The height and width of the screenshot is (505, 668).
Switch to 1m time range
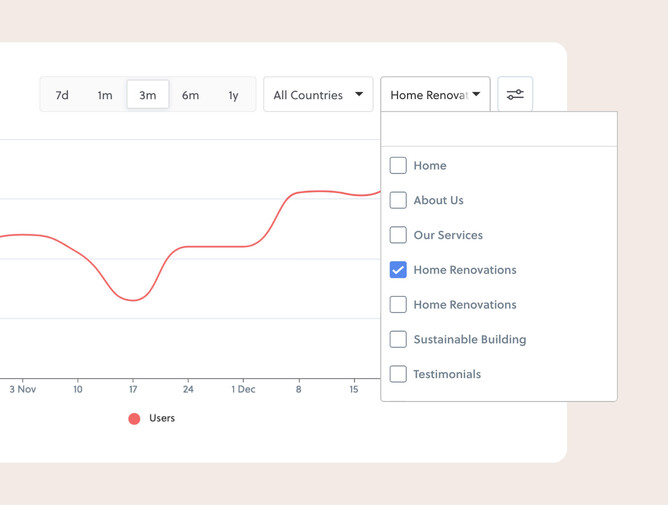[105, 95]
